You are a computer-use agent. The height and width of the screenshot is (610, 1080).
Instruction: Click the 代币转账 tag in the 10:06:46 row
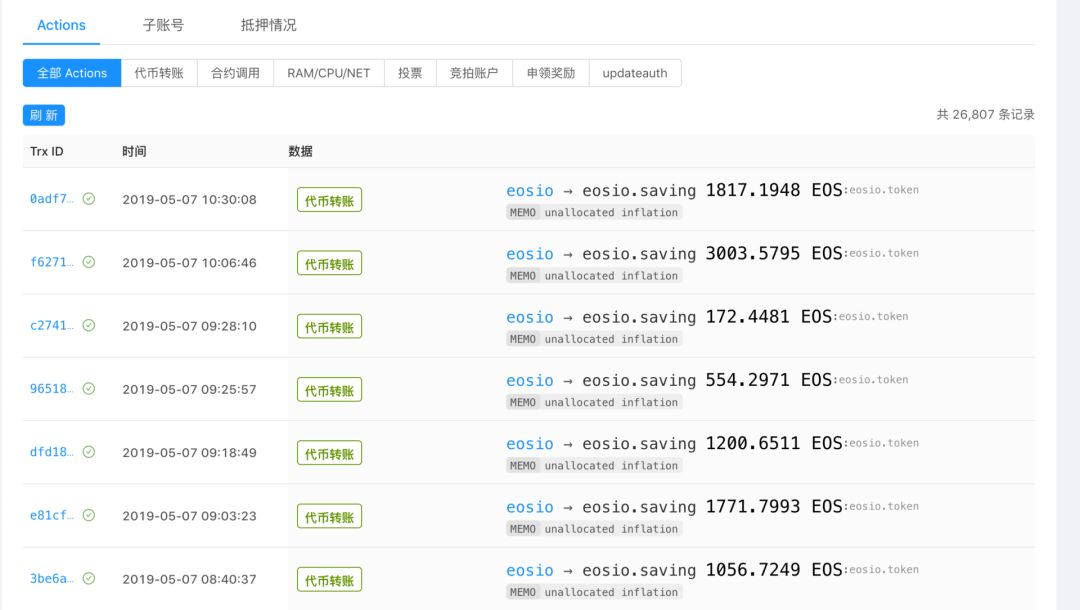[x=329, y=264]
